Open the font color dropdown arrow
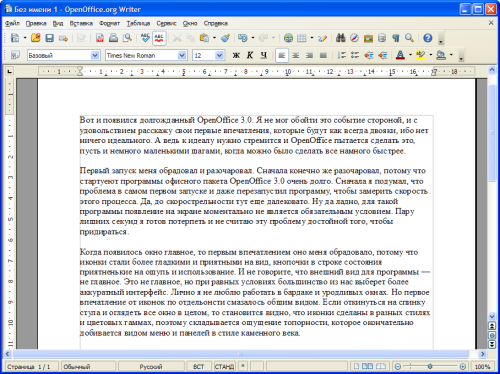Screen dimensions: 500x374 (410, 55)
